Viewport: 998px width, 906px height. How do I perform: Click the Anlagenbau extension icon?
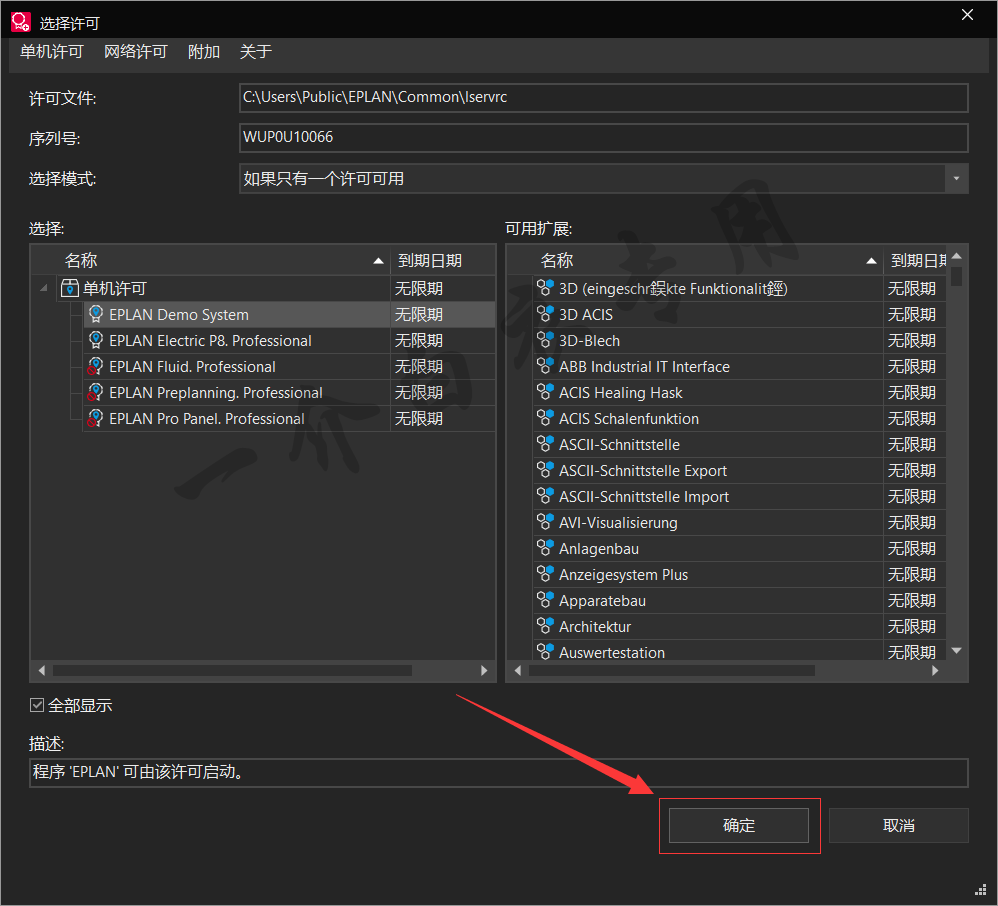545,548
